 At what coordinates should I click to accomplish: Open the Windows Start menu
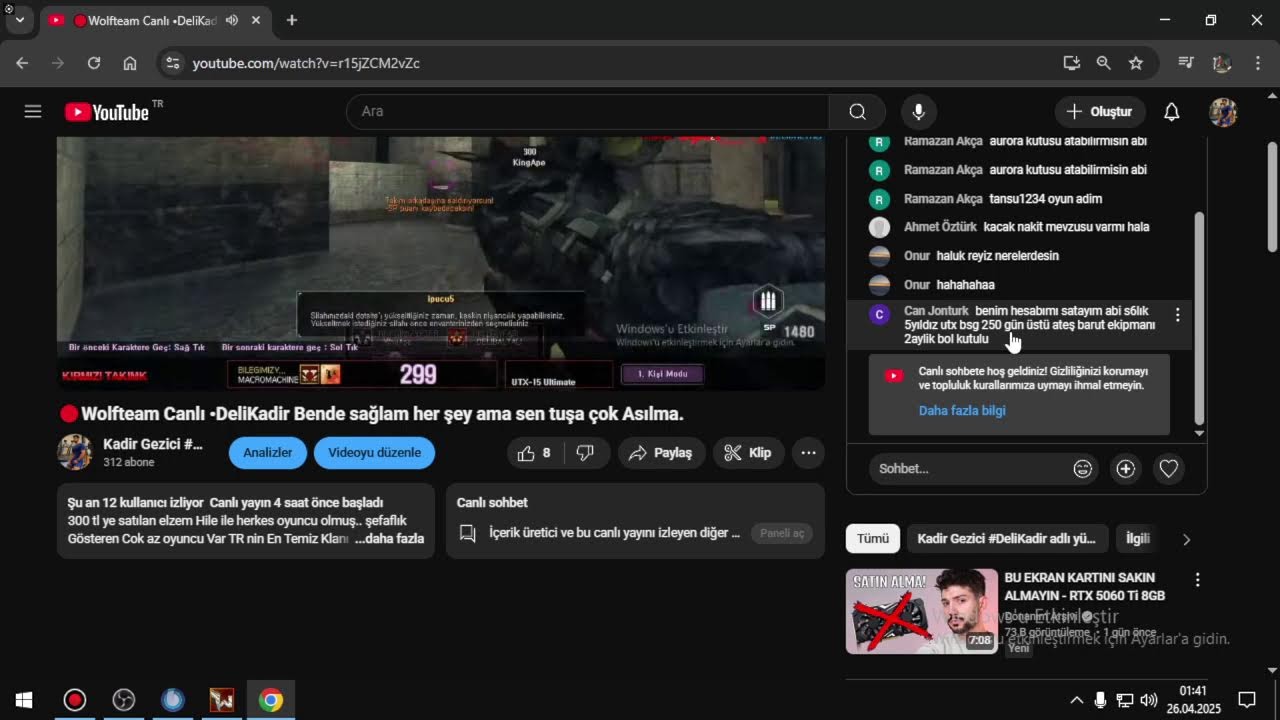point(24,700)
